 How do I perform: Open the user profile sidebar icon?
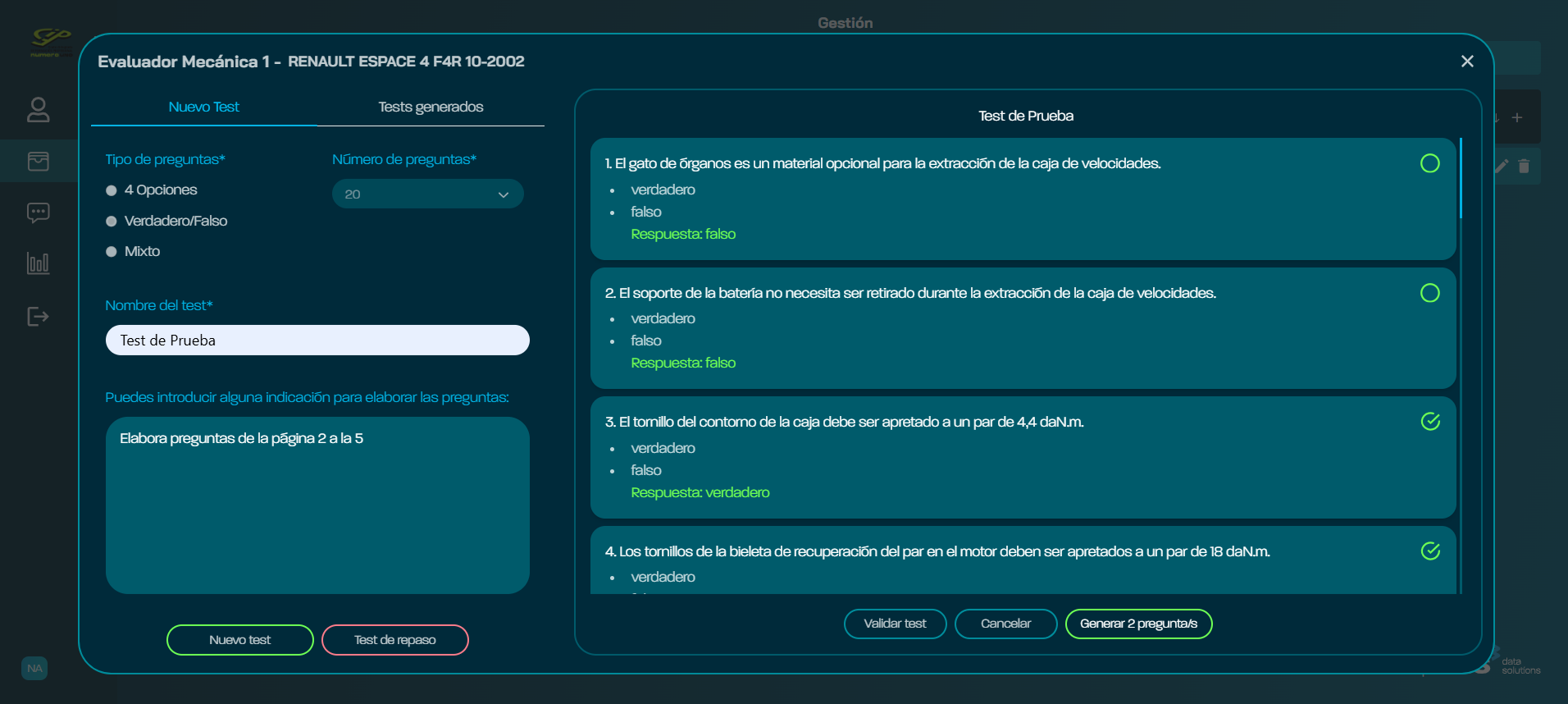[x=38, y=110]
